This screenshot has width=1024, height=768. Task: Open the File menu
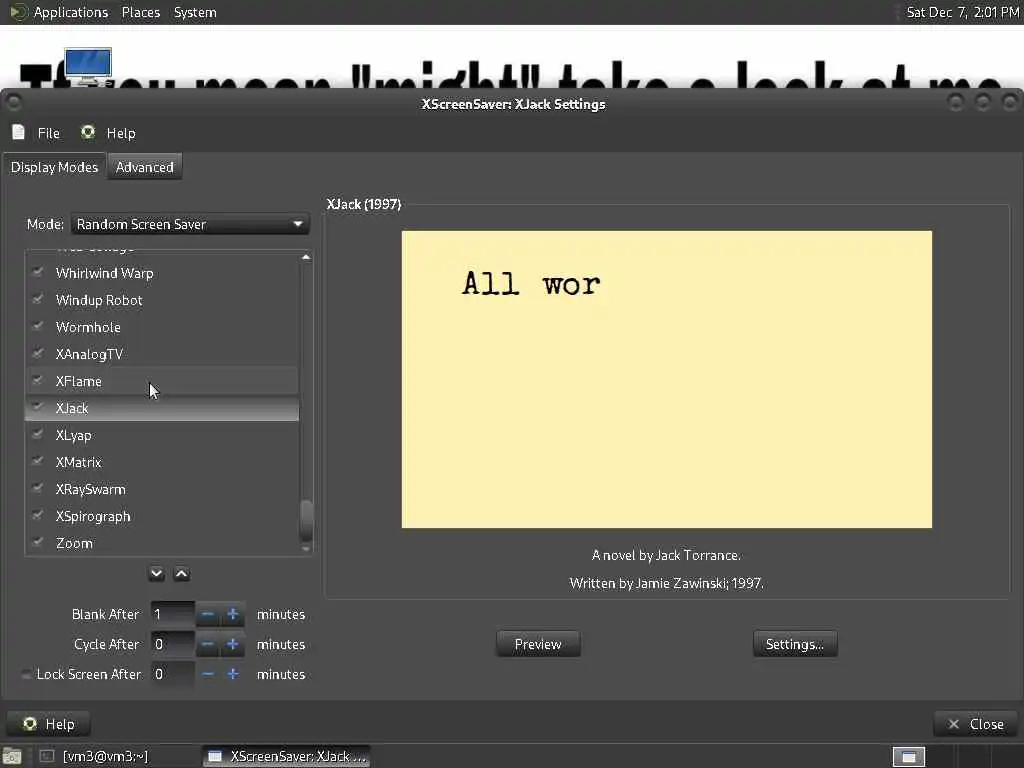[37, 133]
